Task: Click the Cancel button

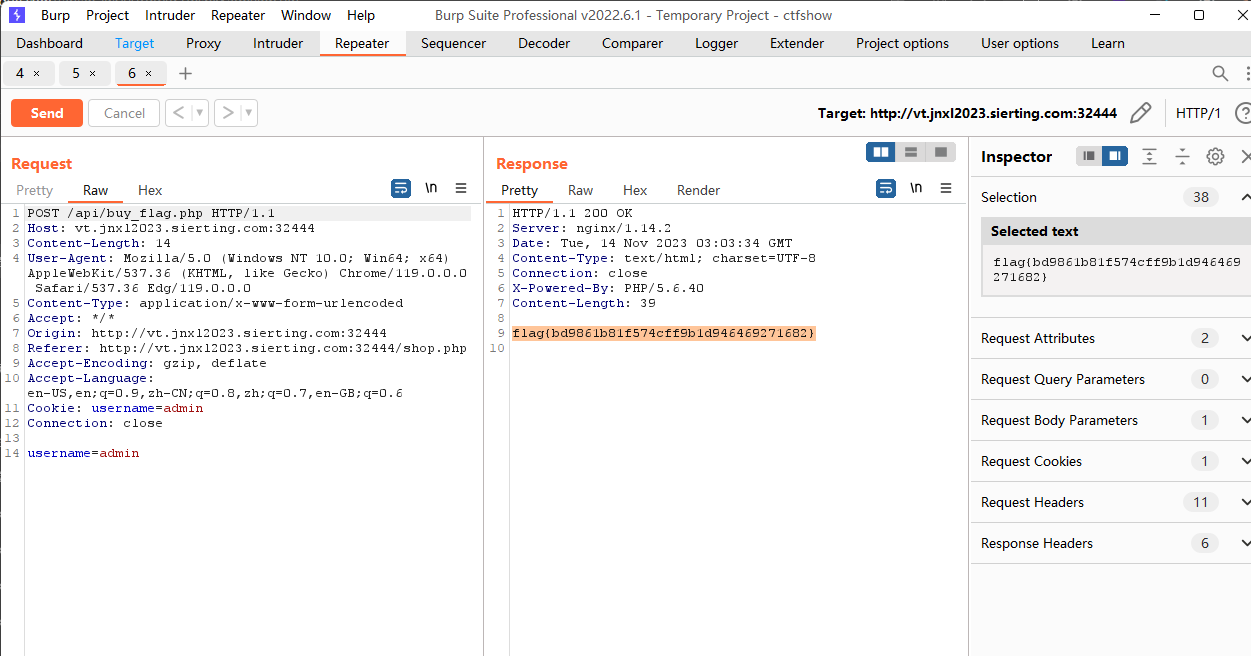Action: coord(124,113)
